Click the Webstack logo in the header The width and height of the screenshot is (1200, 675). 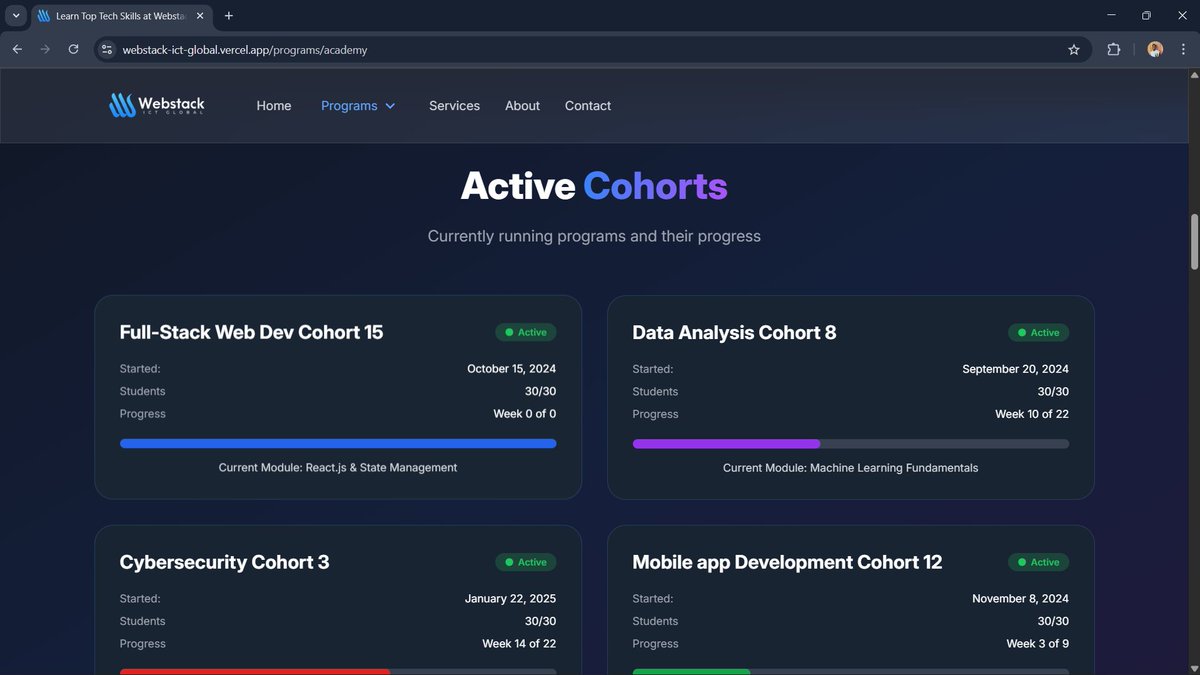tap(157, 105)
